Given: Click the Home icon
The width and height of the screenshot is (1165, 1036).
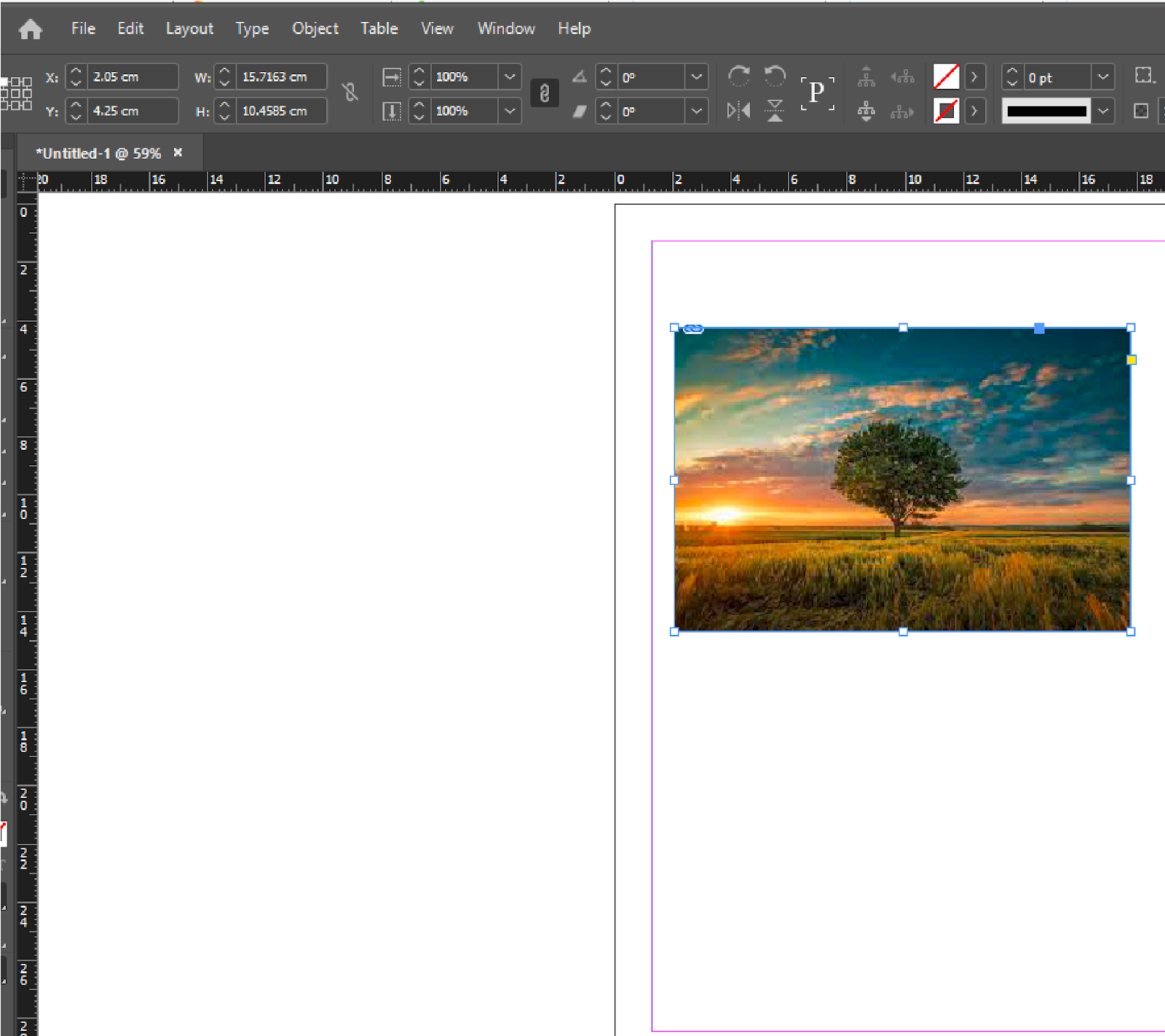Looking at the screenshot, I should [30, 29].
